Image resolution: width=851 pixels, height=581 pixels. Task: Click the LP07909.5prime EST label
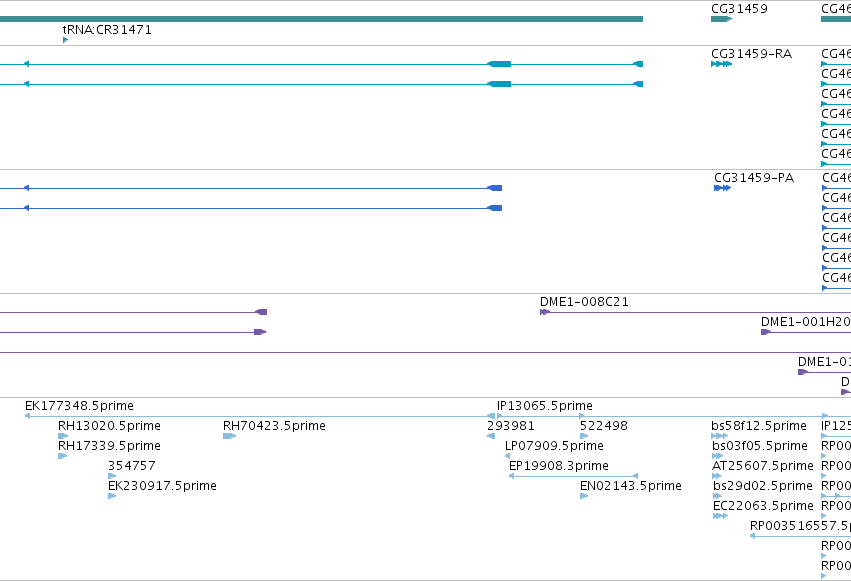(x=554, y=446)
